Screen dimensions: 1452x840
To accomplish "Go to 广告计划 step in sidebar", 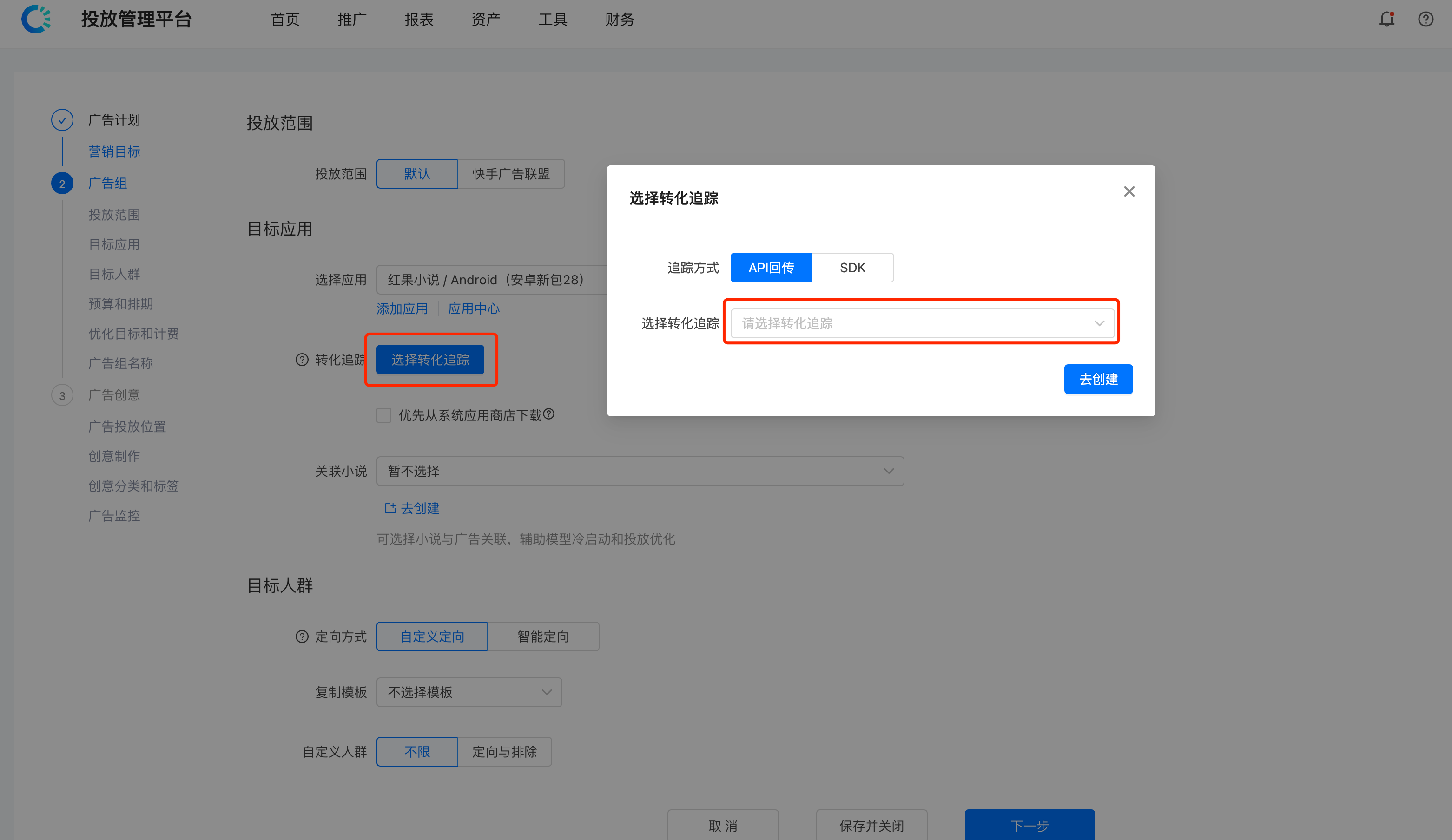I will pyautogui.click(x=114, y=120).
